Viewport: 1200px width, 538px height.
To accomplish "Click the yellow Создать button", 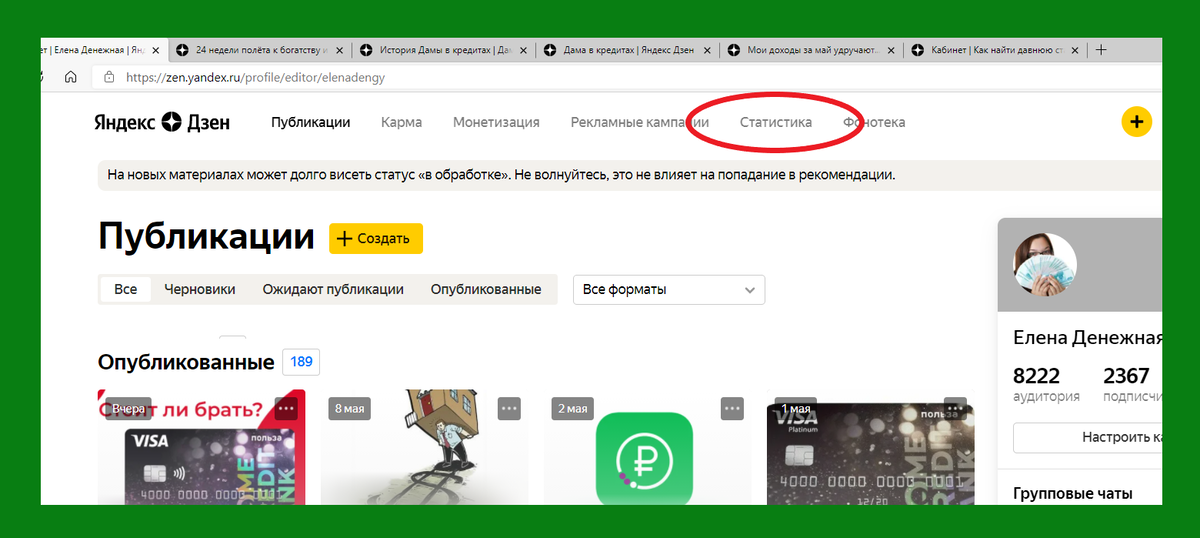I will pos(376,238).
